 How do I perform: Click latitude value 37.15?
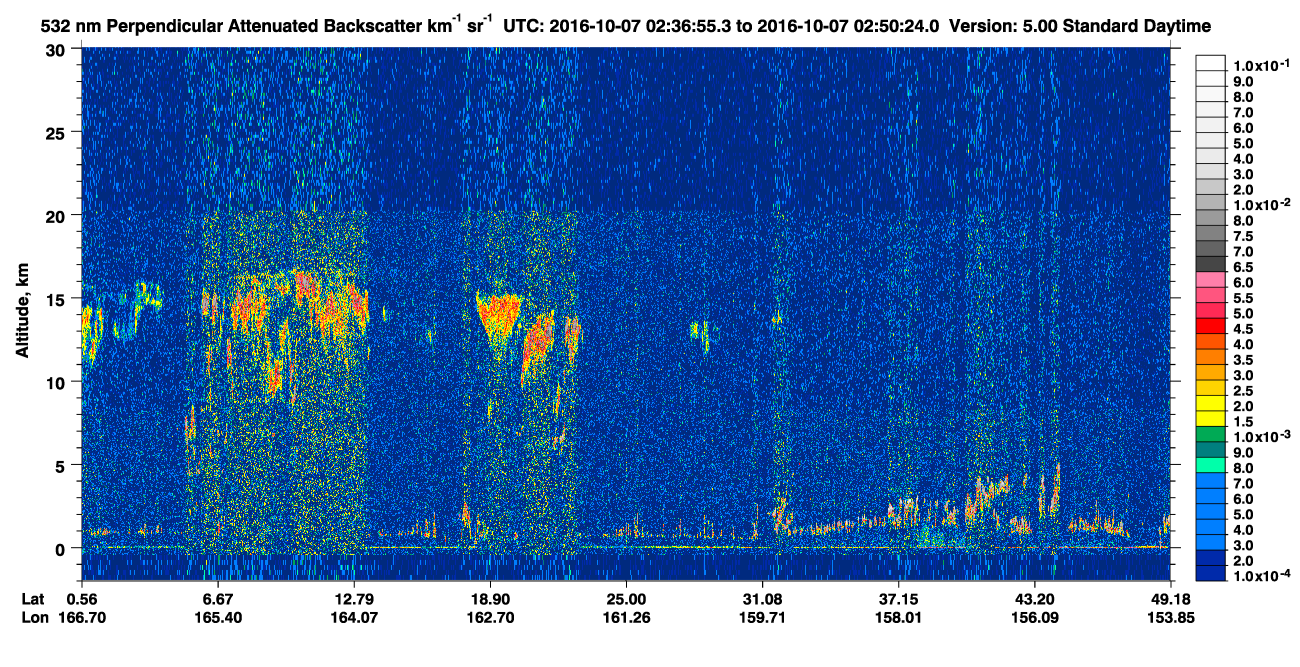point(898,598)
